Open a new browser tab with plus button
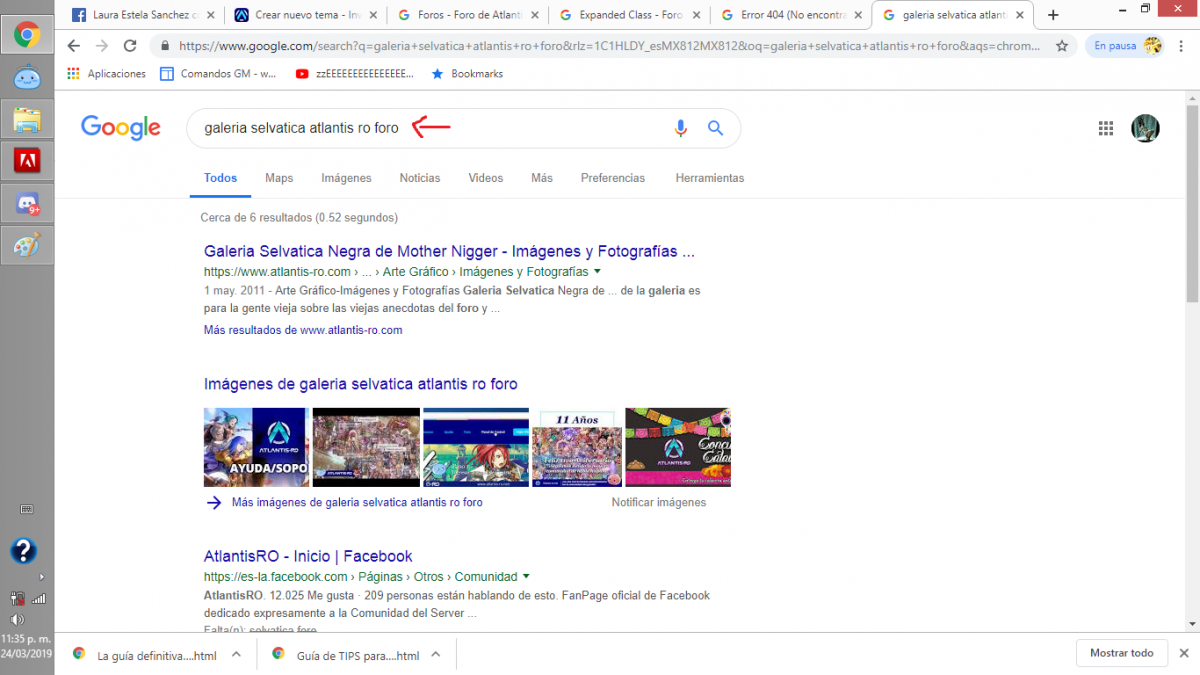 [x=1053, y=15]
